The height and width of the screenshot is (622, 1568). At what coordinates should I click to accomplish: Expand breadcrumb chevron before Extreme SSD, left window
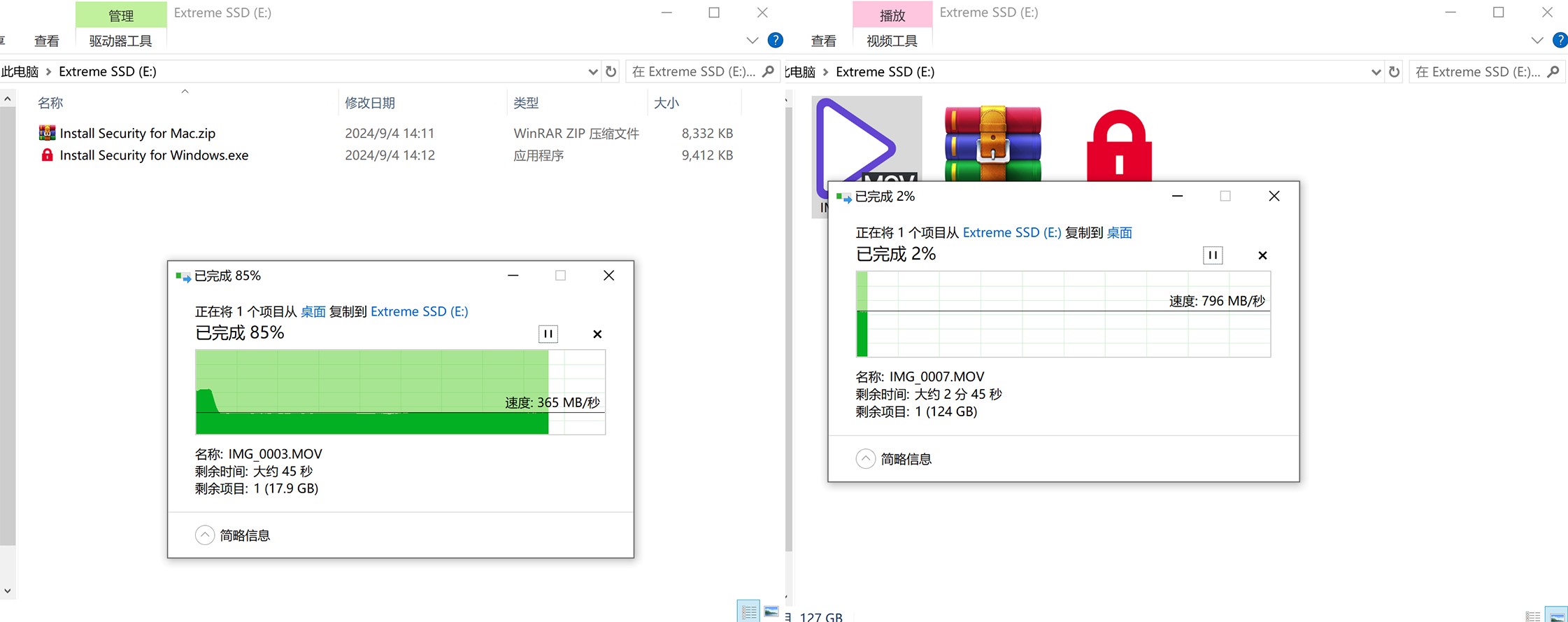pyautogui.click(x=49, y=71)
